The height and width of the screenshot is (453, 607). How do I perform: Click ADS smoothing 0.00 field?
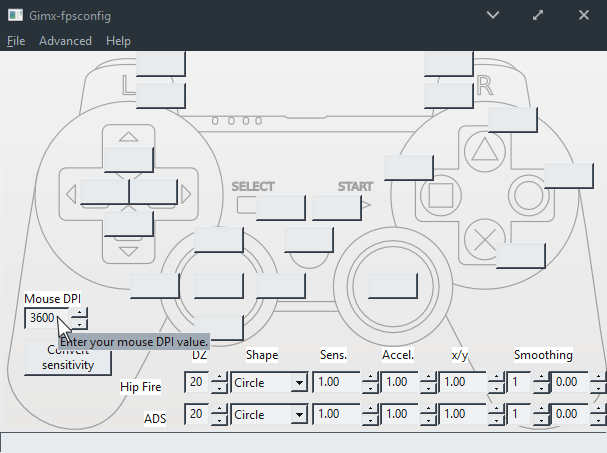coord(569,414)
